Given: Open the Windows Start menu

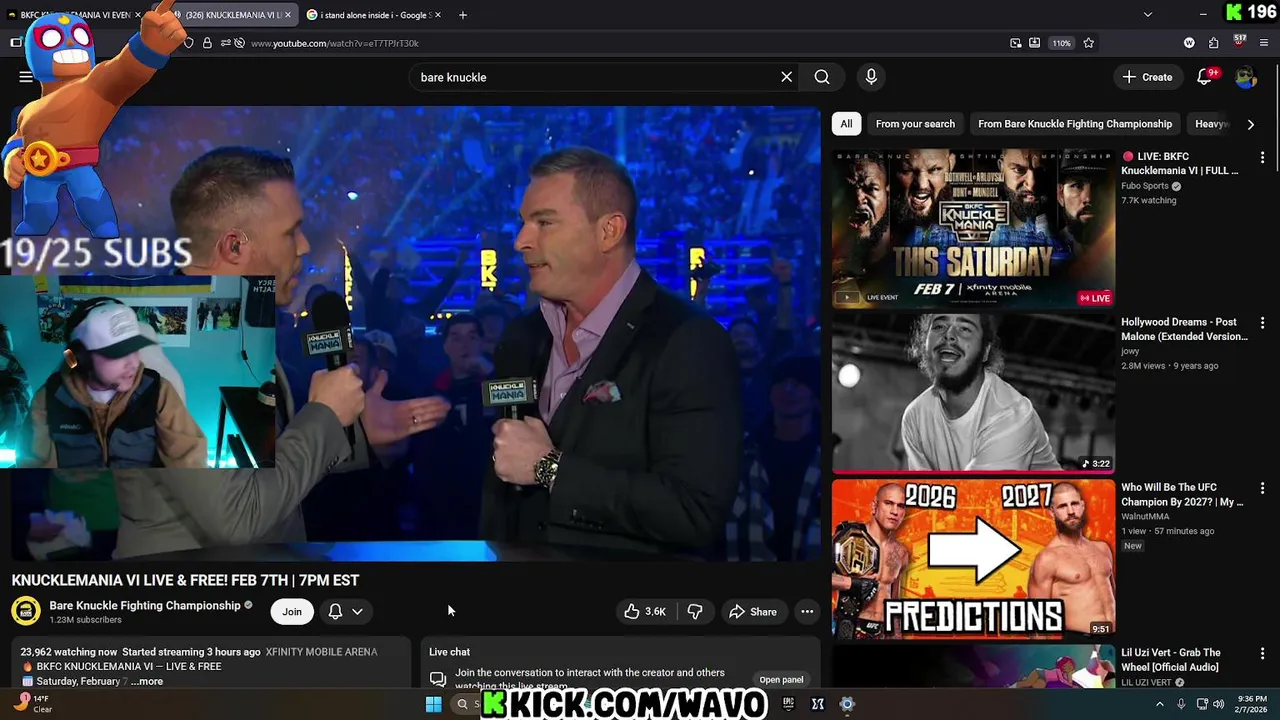Looking at the screenshot, I should pyautogui.click(x=433, y=704).
